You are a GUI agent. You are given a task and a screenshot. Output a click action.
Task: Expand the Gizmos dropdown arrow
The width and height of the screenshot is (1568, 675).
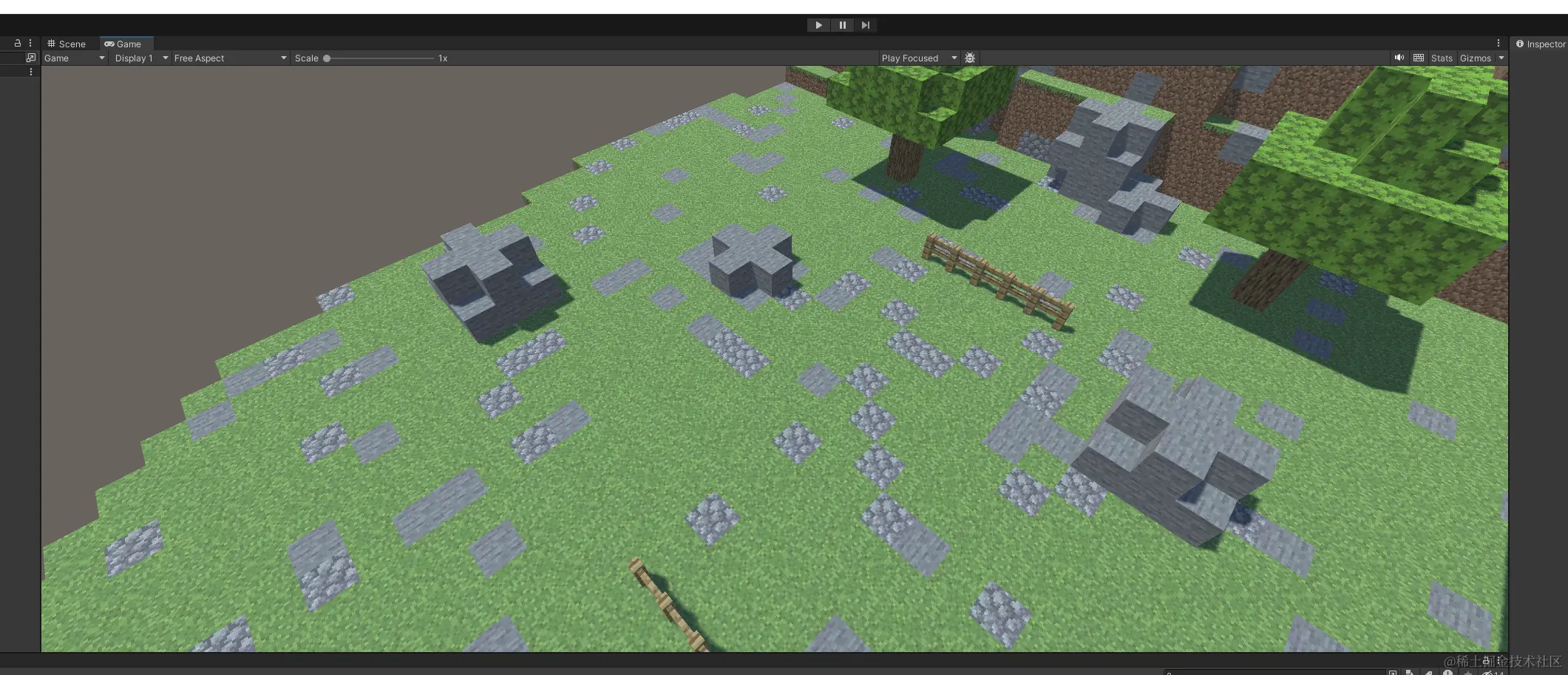(1501, 58)
